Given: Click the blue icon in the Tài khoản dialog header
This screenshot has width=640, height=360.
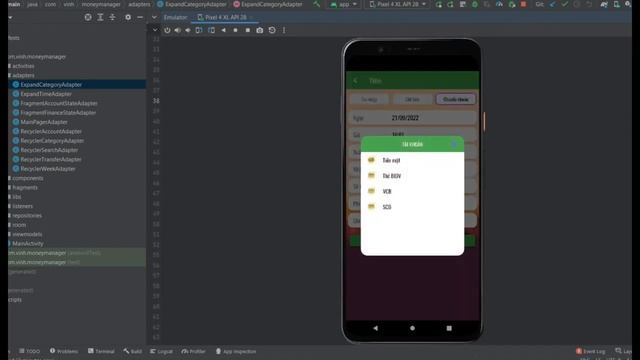Looking at the screenshot, I should click(454, 144).
